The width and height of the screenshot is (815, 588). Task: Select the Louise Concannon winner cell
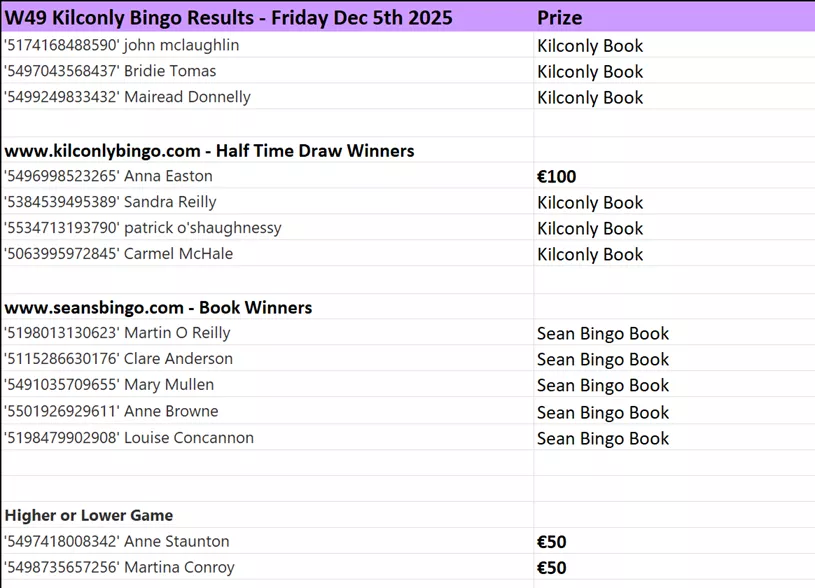coord(129,438)
